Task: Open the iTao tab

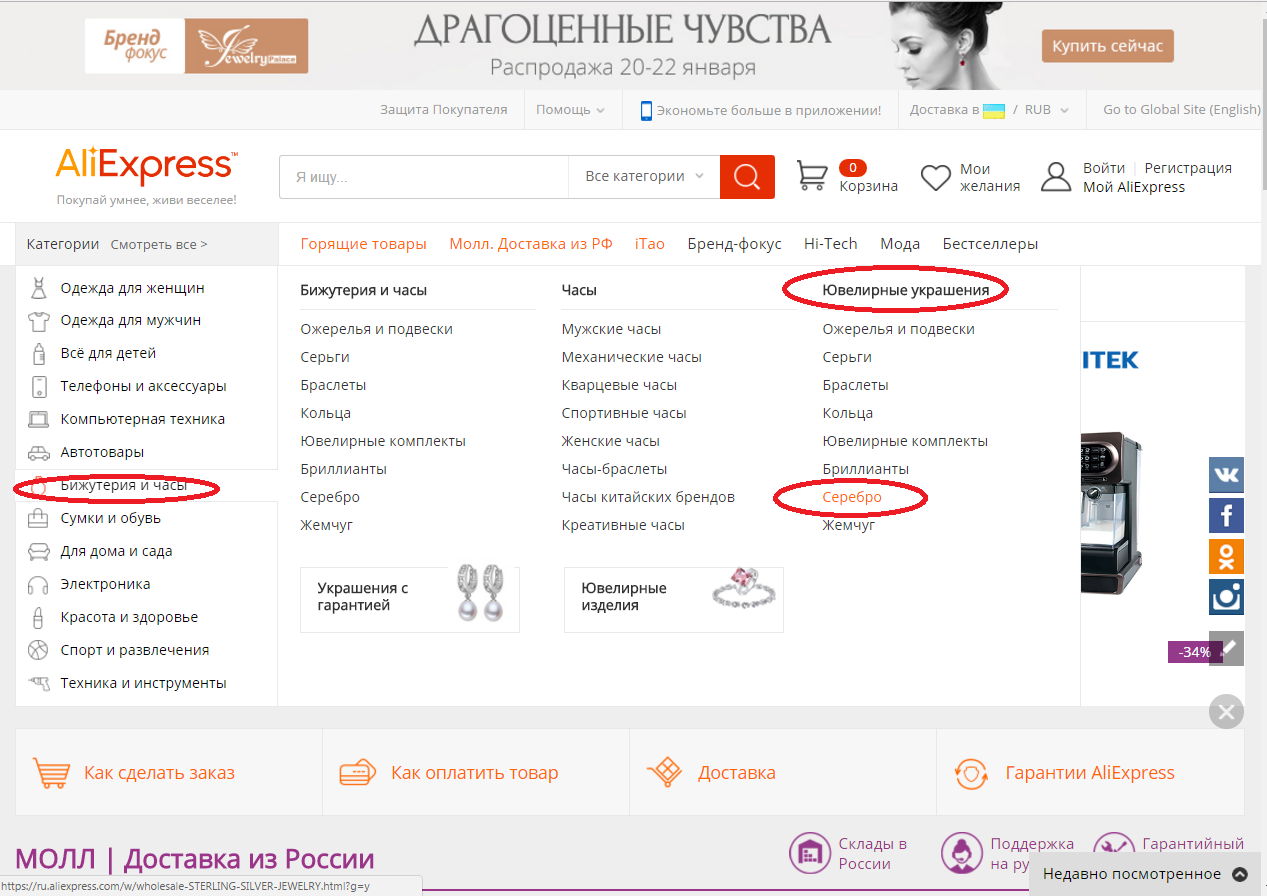Action: point(650,244)
